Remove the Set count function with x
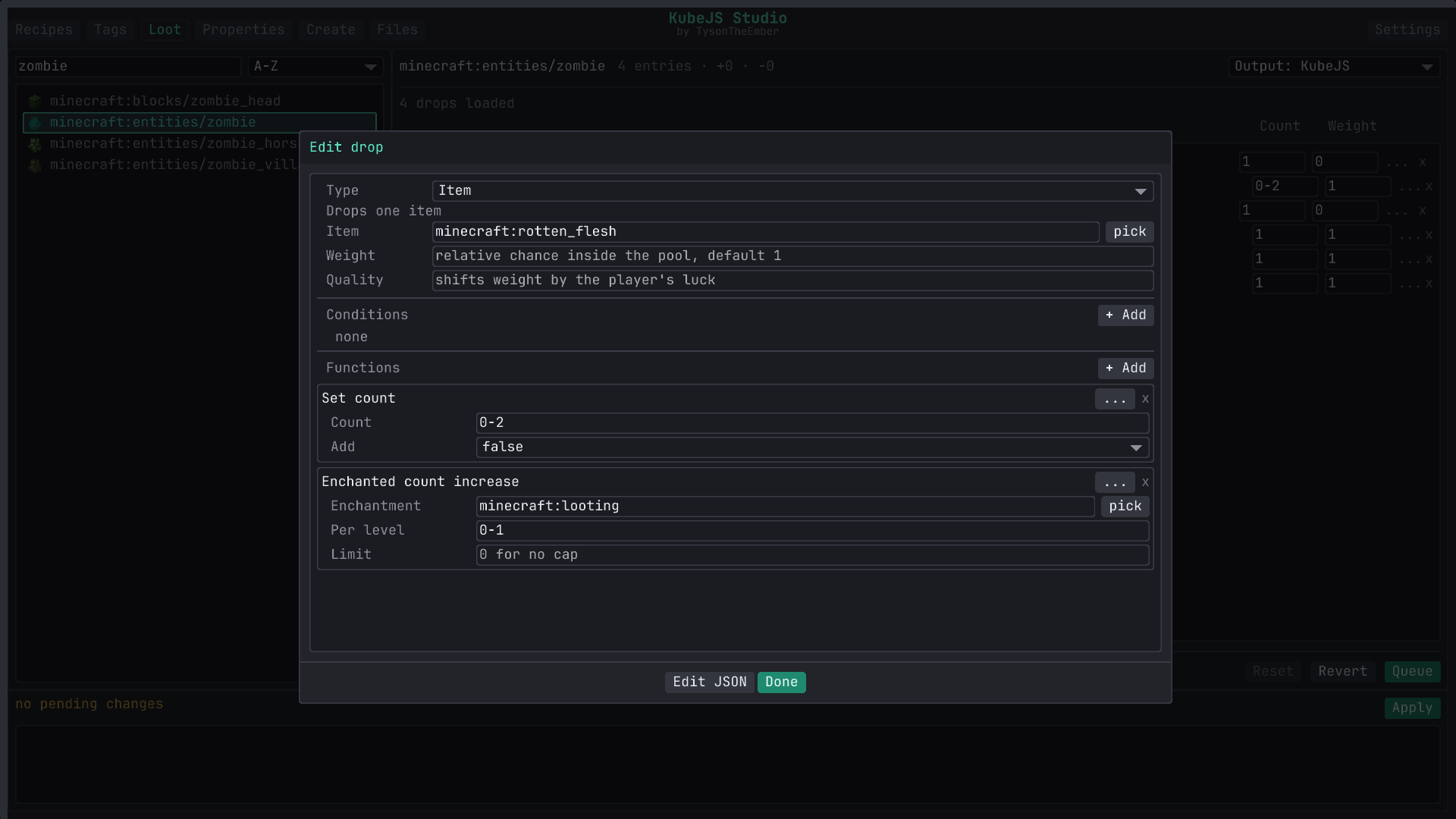Viewport: 1456px width, 819px height. [x=1145, y=399]
